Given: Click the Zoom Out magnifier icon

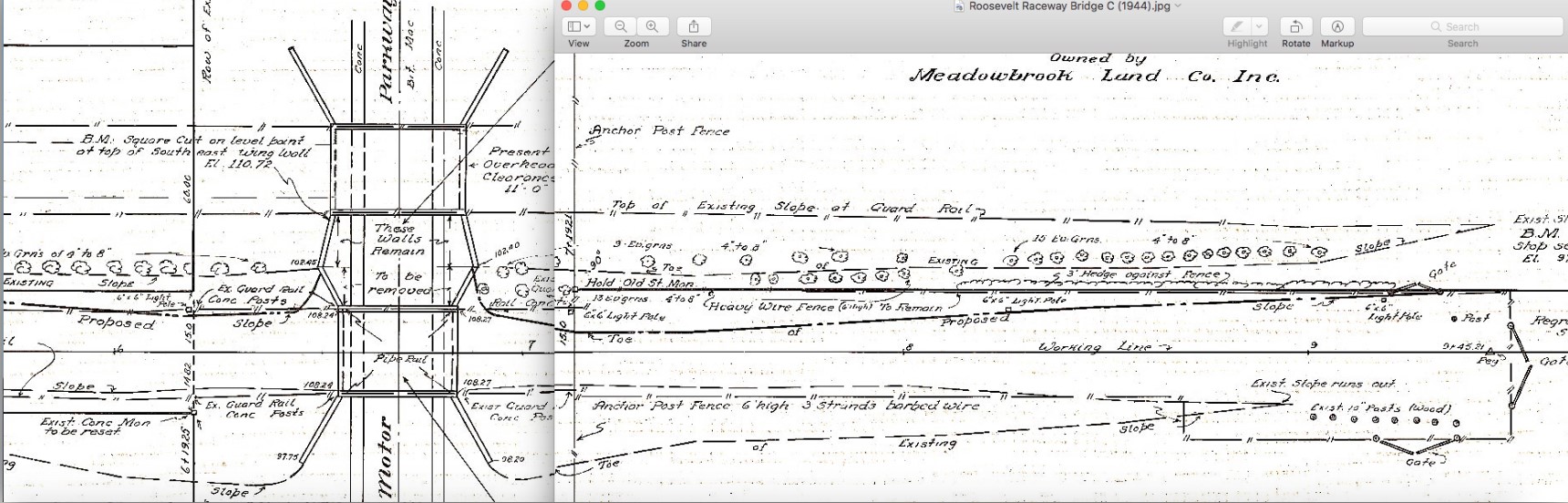Looking at the screenshot, I should pos(621,27).
